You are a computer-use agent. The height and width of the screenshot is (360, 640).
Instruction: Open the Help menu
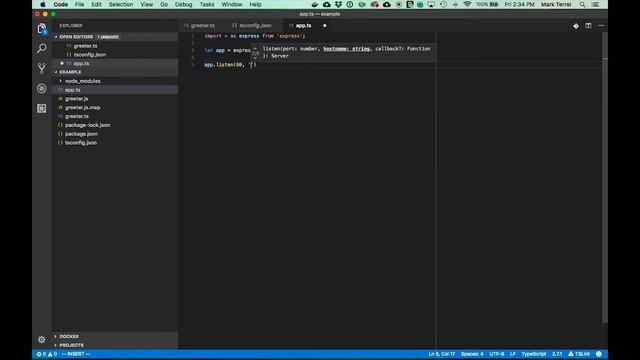[x=256, y=4]
